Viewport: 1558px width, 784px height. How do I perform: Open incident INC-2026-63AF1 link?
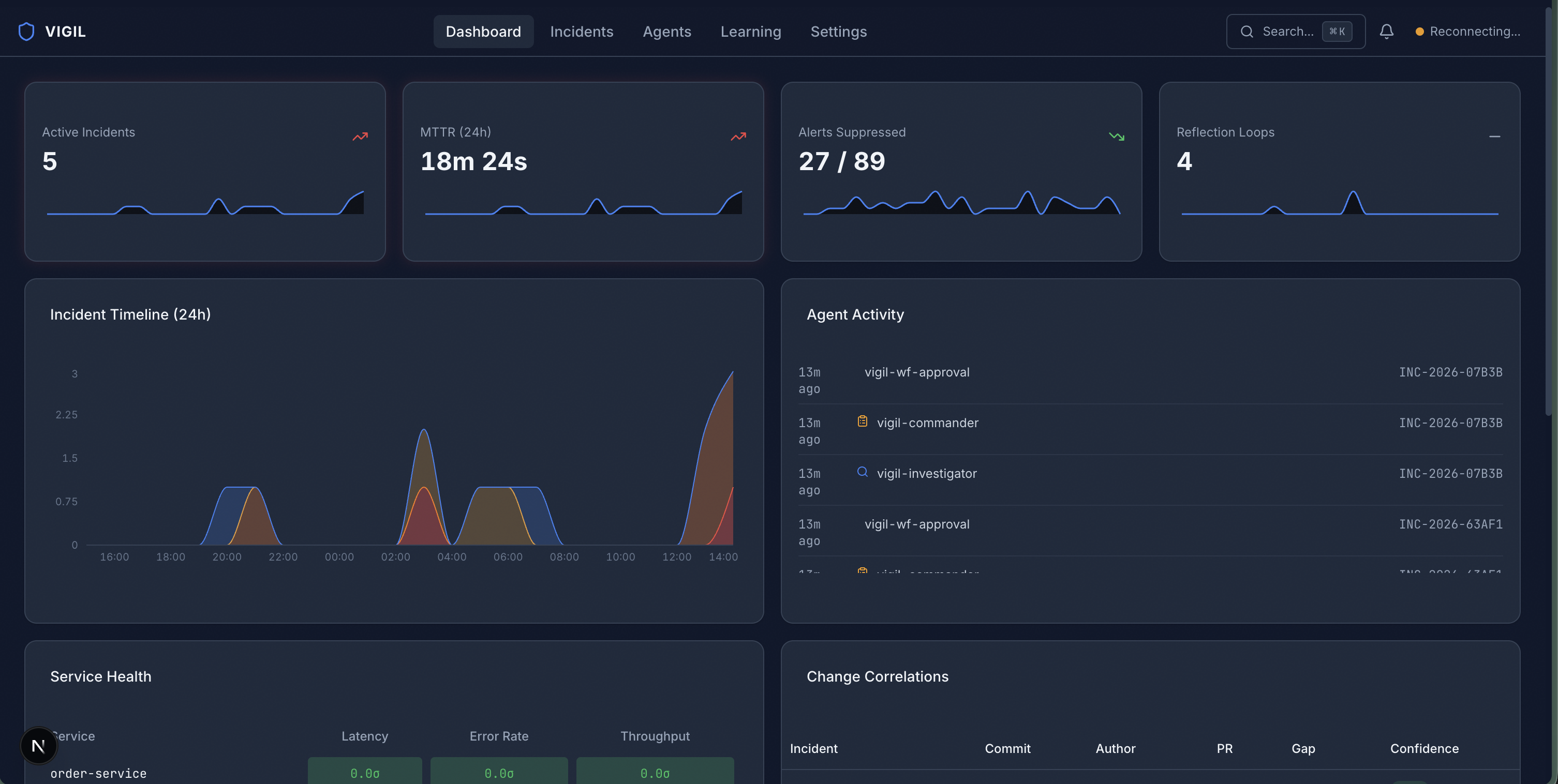(1450, 524)
